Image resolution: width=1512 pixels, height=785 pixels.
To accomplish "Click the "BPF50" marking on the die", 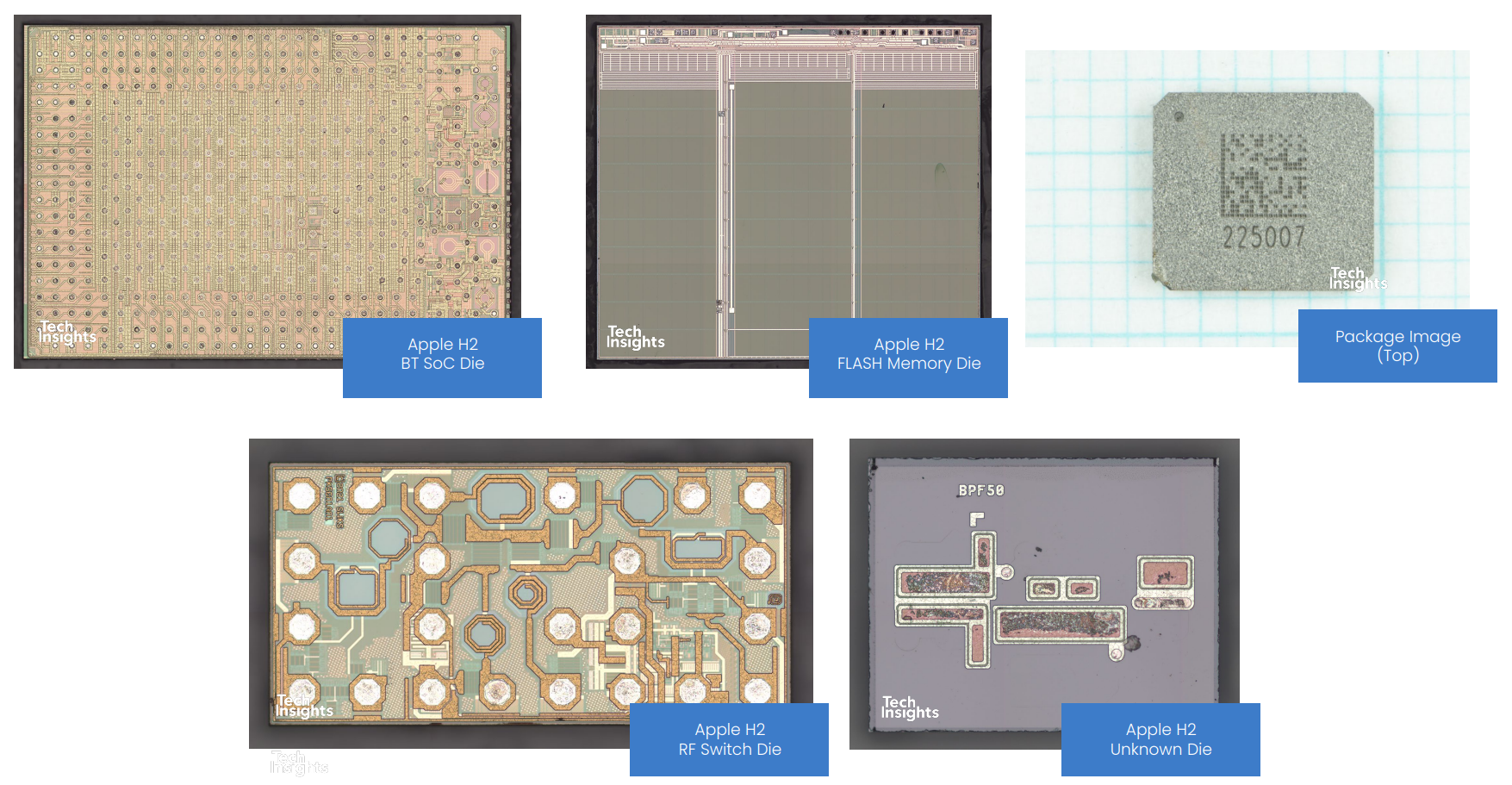I will pos(981,490).
